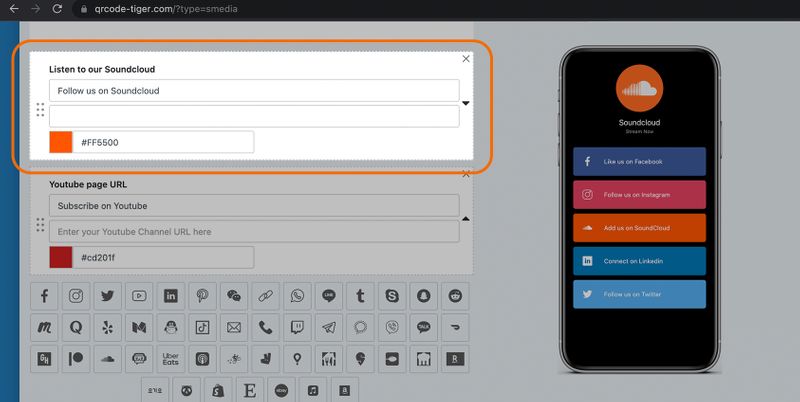
Task: Select the Etsy 'E' icon
Action: (x=250, y=389)
